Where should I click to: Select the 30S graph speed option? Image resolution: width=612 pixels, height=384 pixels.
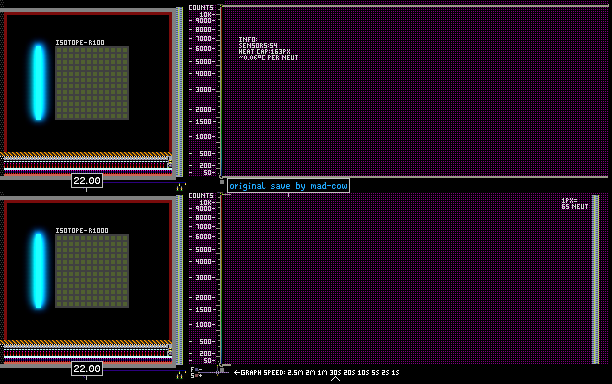335,373
